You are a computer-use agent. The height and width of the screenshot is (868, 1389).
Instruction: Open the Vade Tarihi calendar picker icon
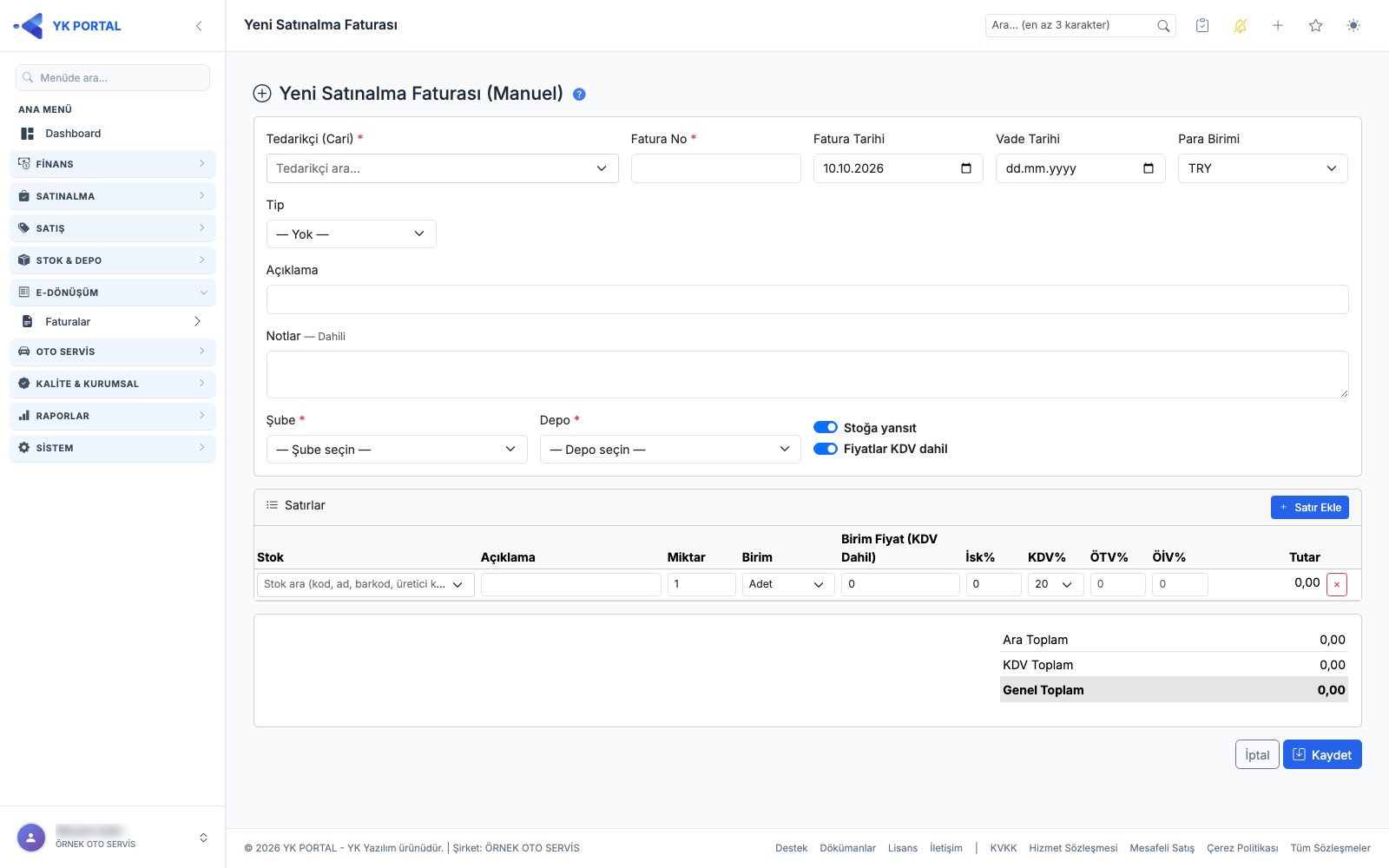pos(1149,168)
